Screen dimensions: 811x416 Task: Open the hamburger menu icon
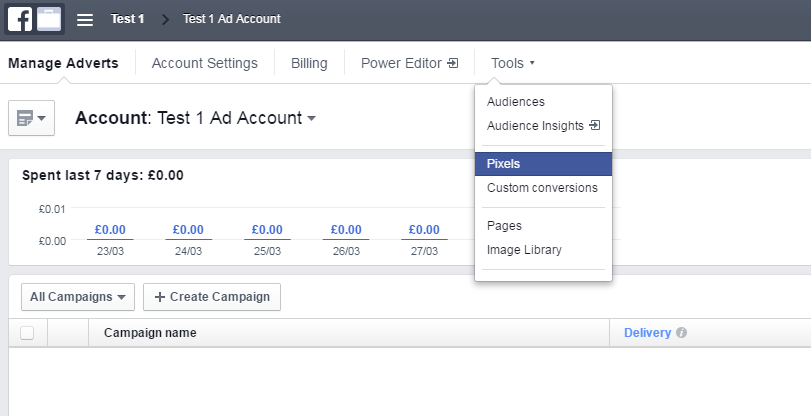(x=85, y=20)
